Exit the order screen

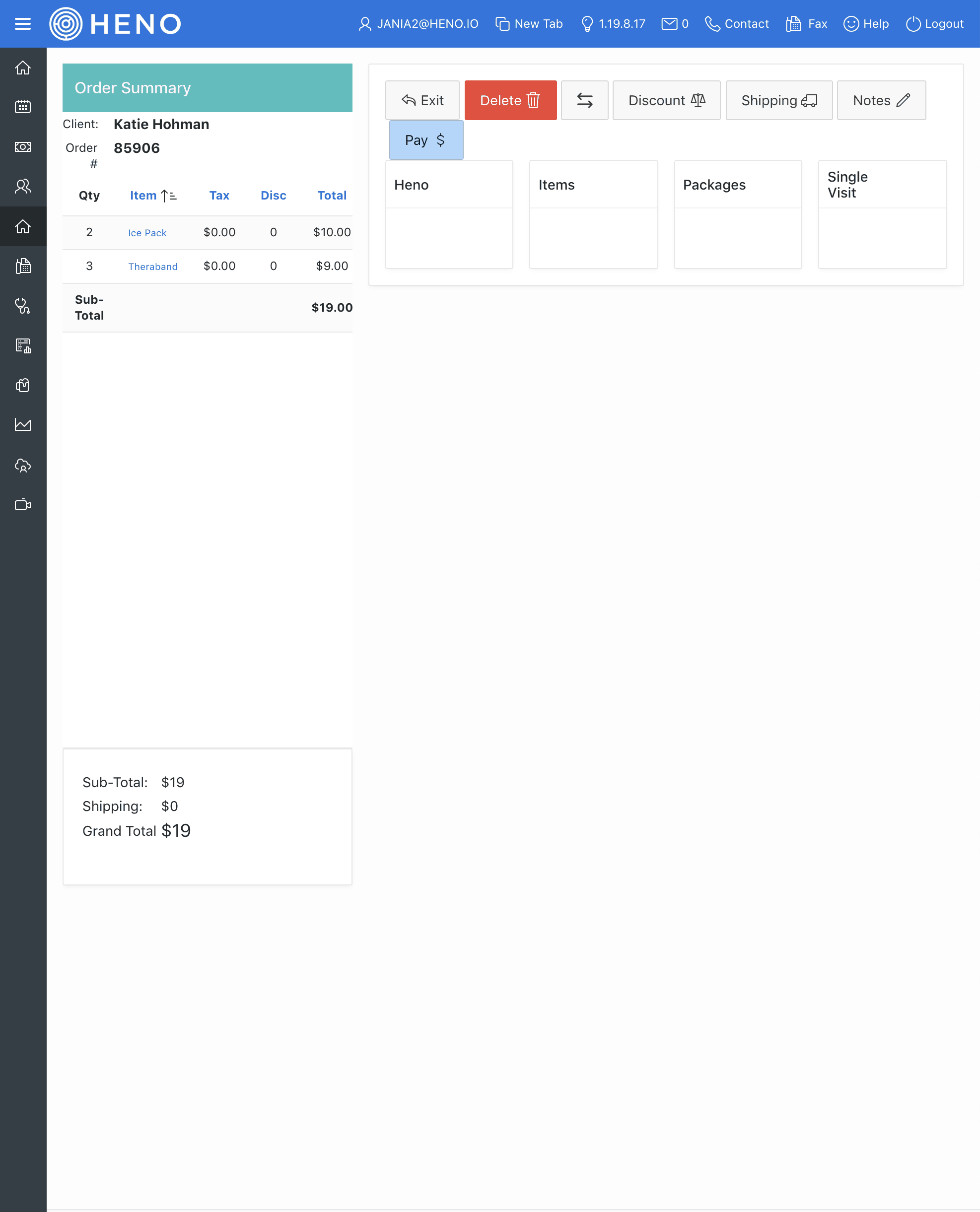coord(422,100)
